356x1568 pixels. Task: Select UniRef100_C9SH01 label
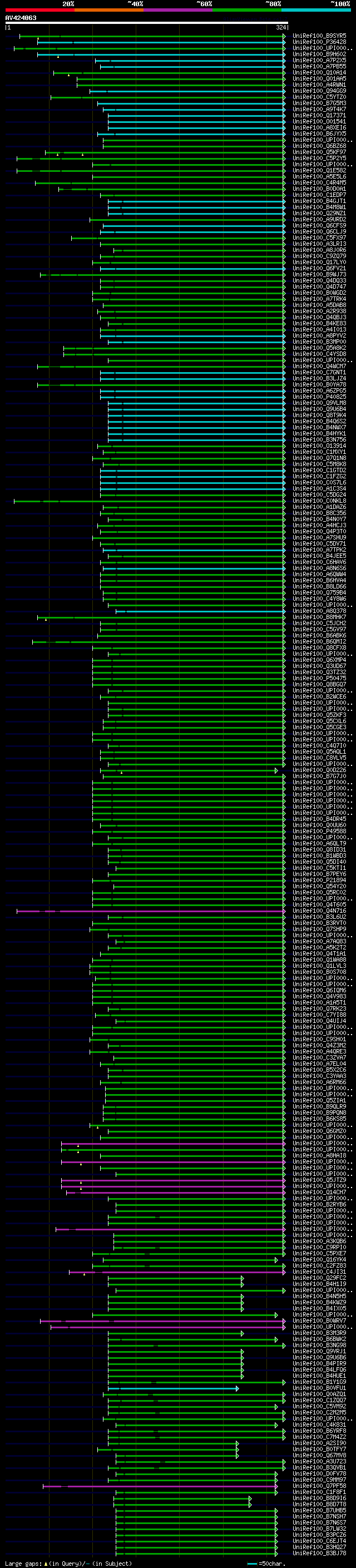(319, 1039)
